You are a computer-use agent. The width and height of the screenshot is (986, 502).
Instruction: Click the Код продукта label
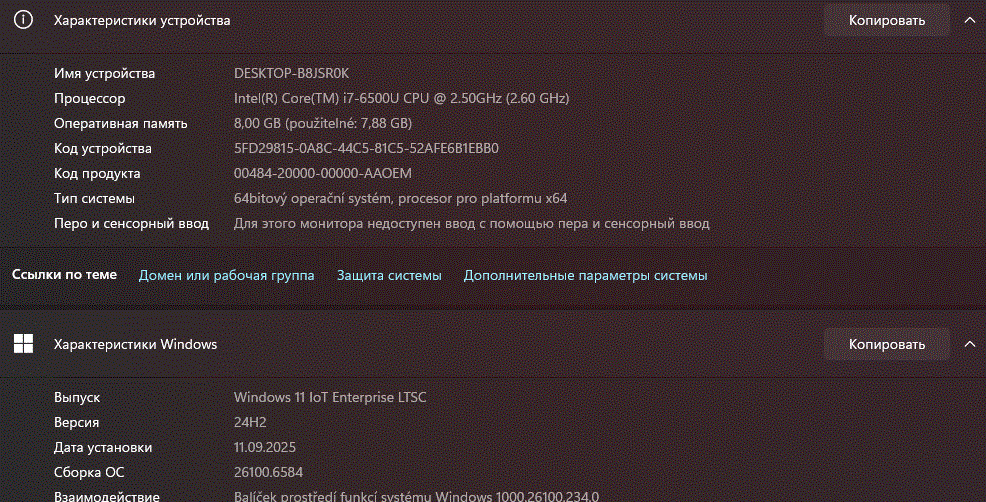[97, 174]
